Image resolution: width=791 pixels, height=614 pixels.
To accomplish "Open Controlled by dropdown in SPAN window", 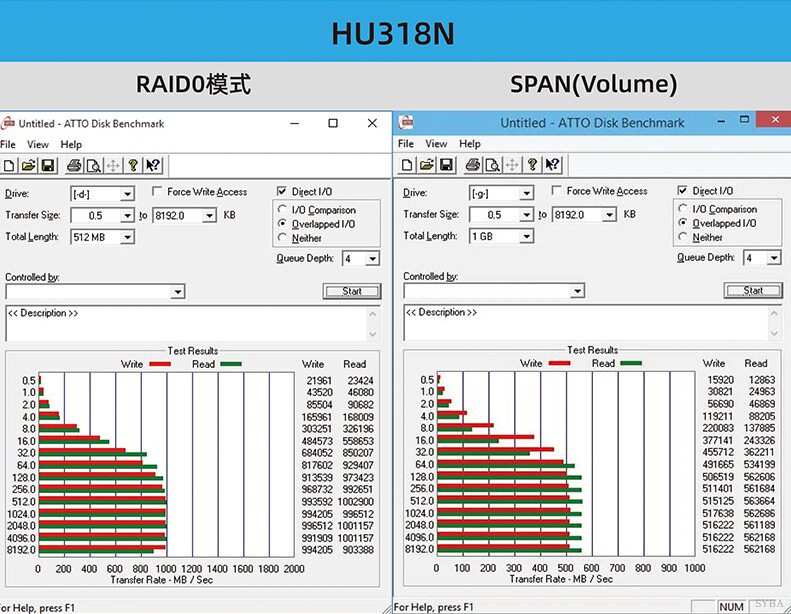I will pos(577,291).
